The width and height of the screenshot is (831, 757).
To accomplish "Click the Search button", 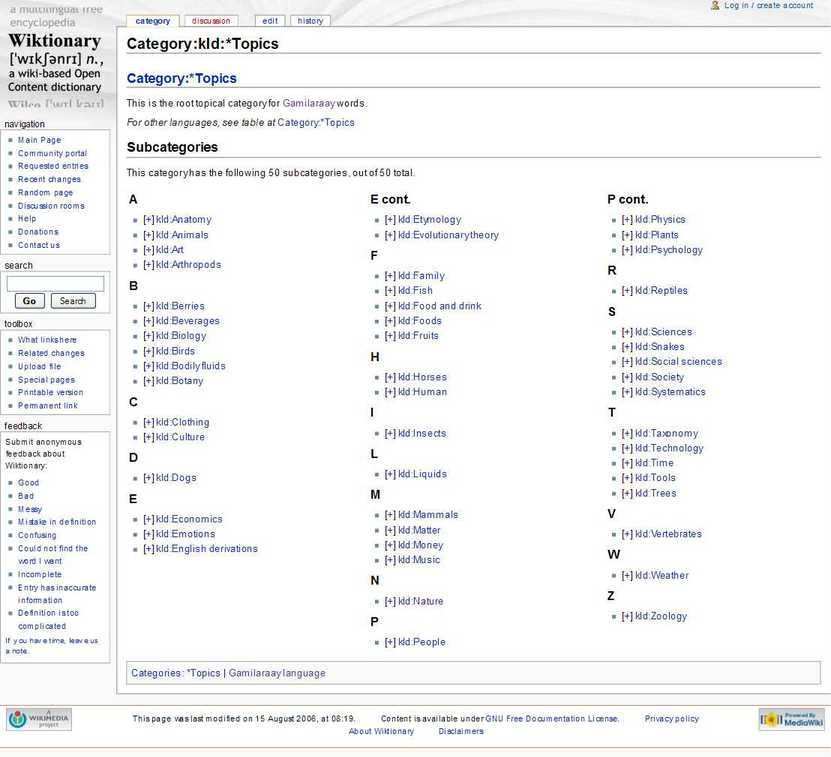I will [73, 301].
